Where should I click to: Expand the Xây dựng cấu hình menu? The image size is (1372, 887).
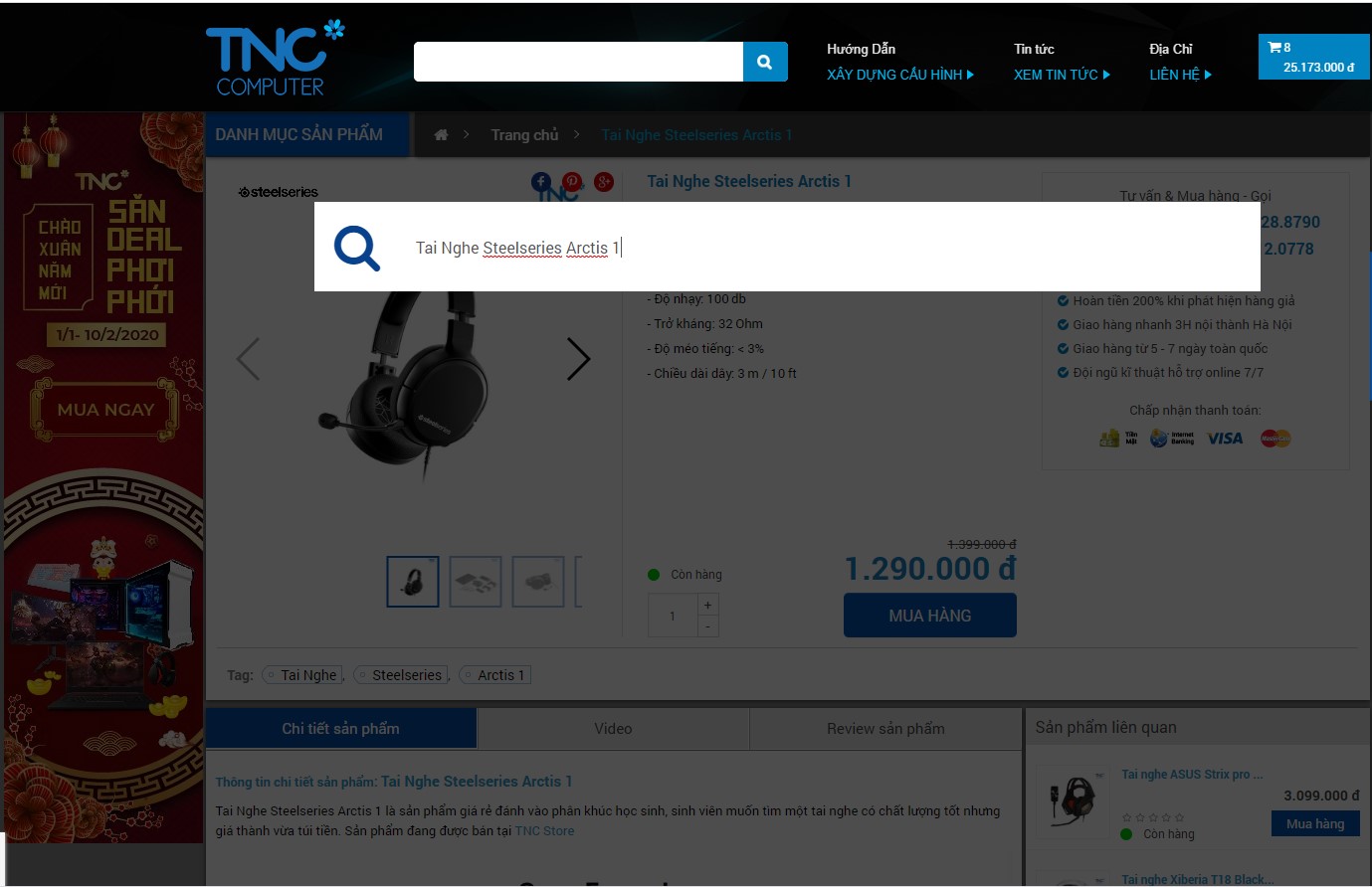pyautogui.click(x=900, y=75)
